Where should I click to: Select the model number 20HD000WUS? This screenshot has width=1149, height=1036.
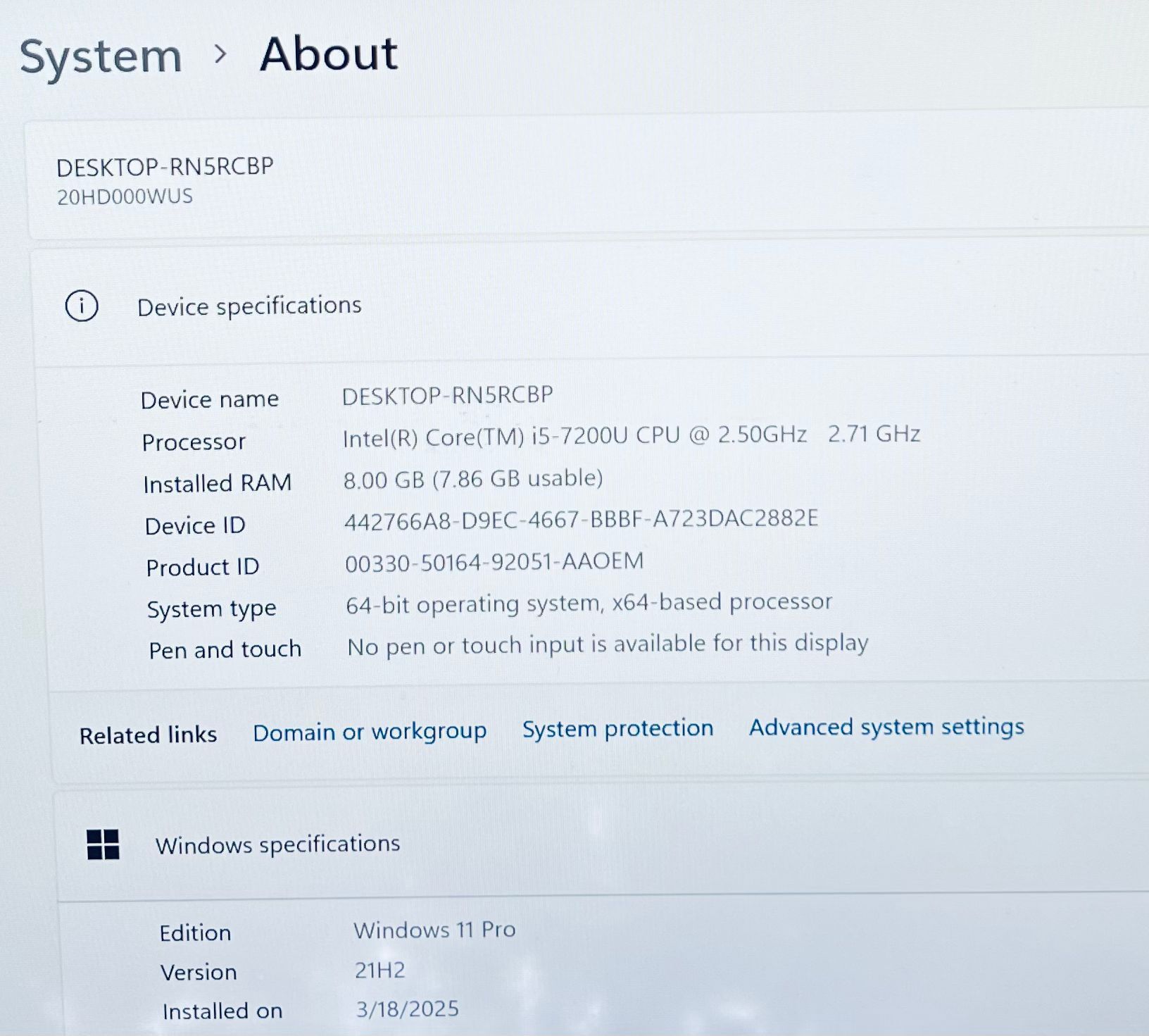click(x=125, y=196)
